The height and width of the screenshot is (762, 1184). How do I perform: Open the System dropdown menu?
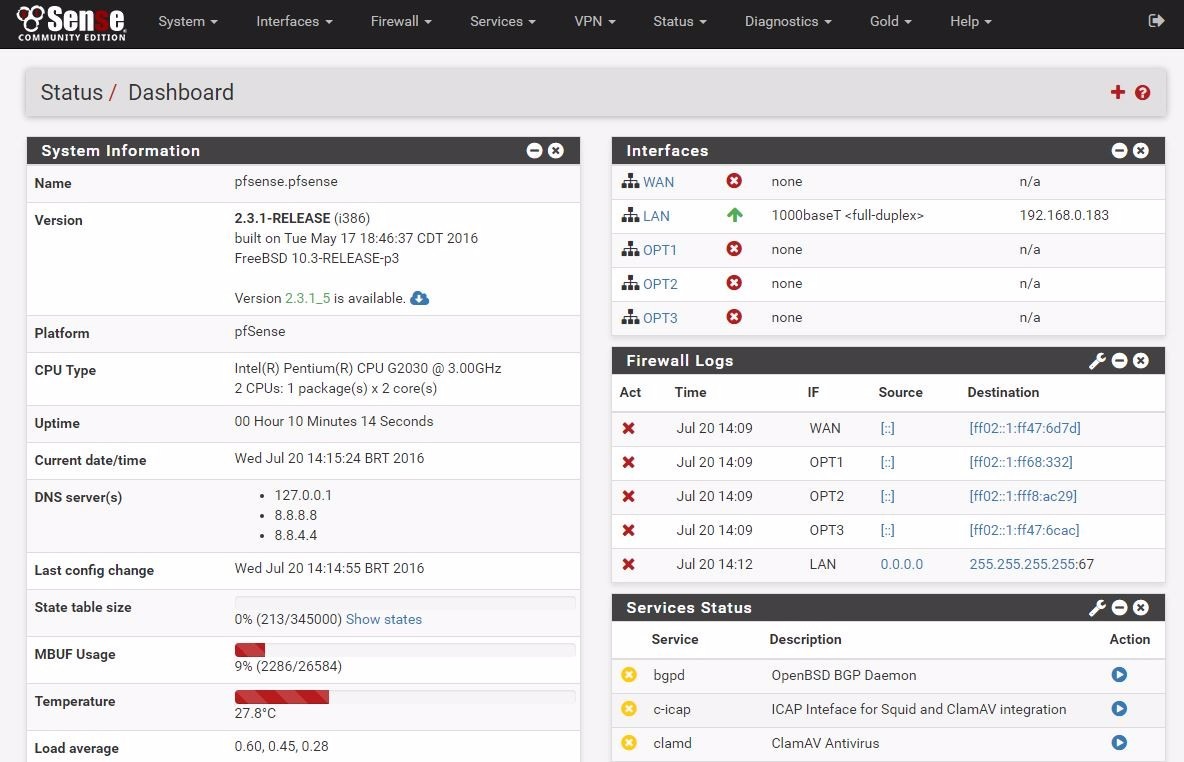click(188, 21)
